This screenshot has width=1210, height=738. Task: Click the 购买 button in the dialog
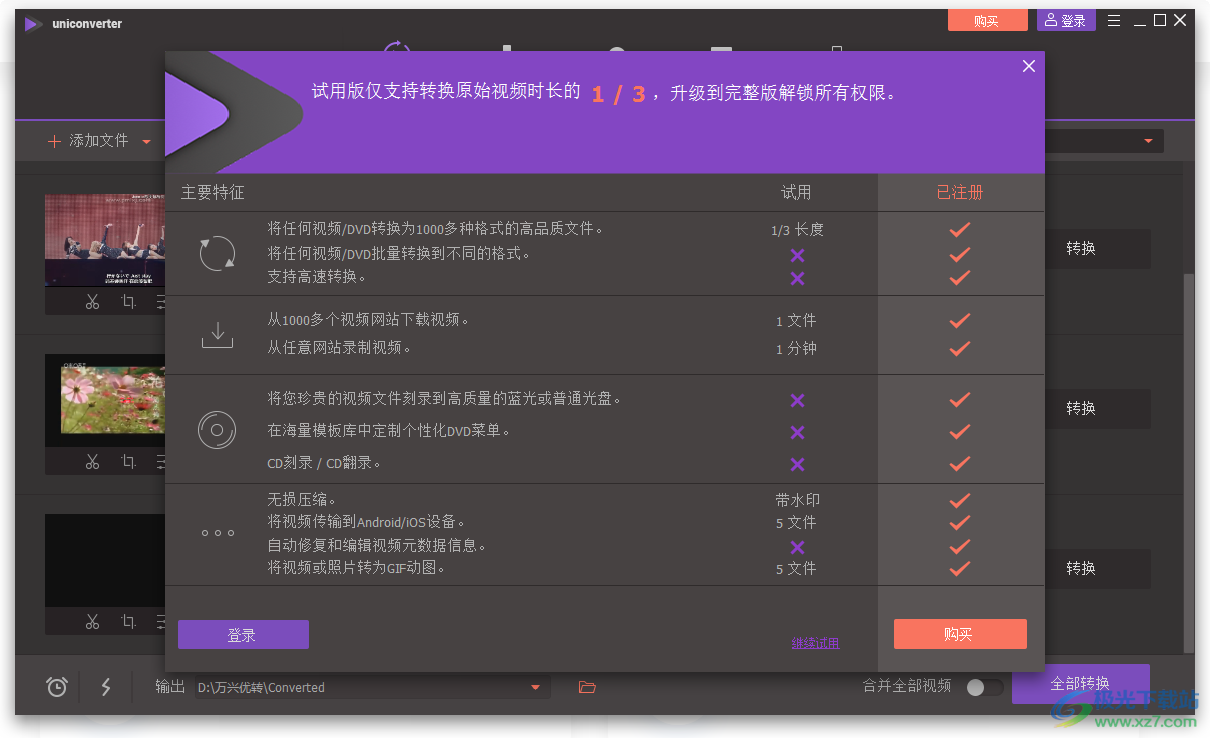960,634
